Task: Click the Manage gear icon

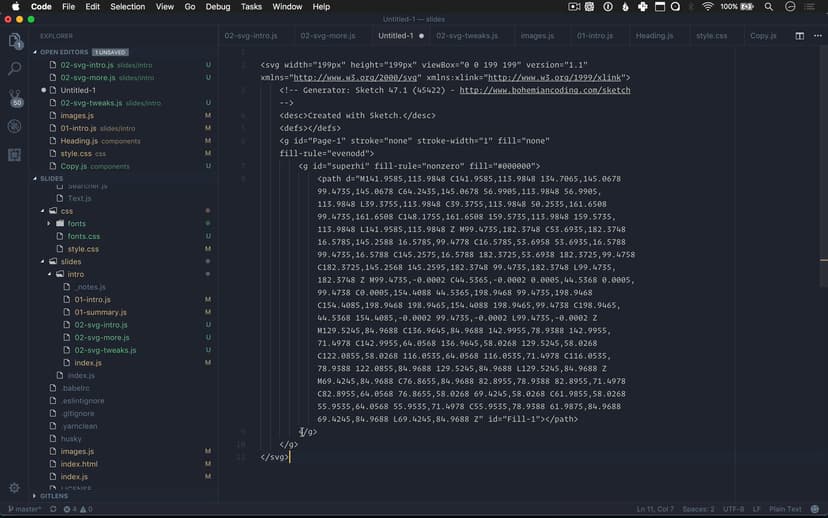Action: click(x=15, y=488)
